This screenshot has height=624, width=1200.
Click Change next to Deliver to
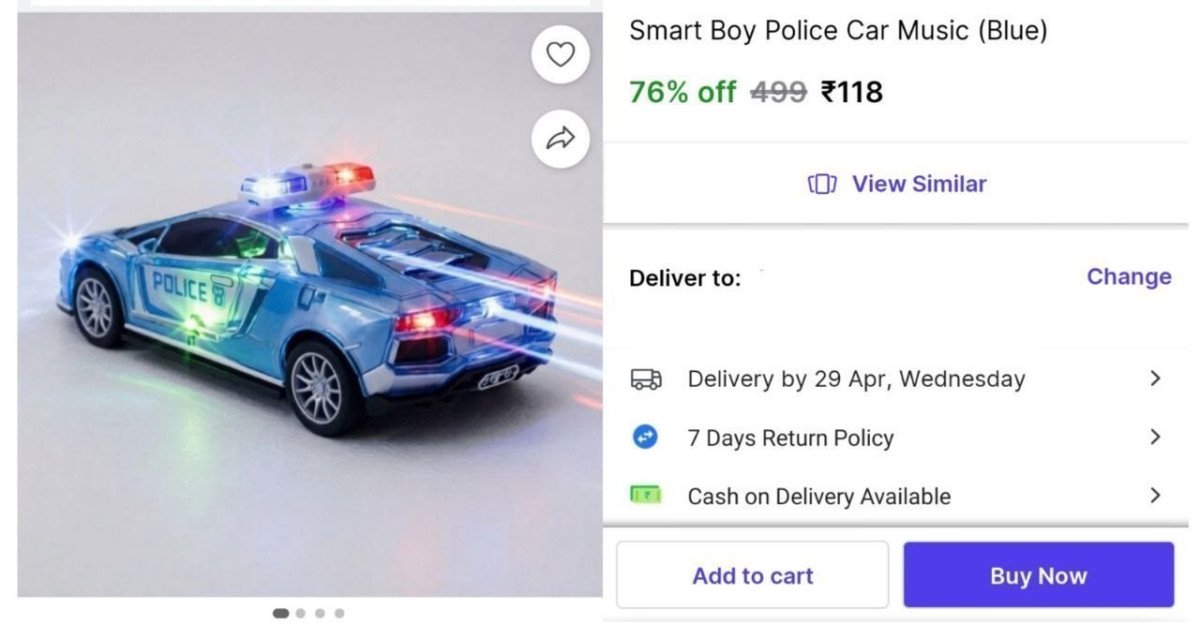click(1128, 277)
